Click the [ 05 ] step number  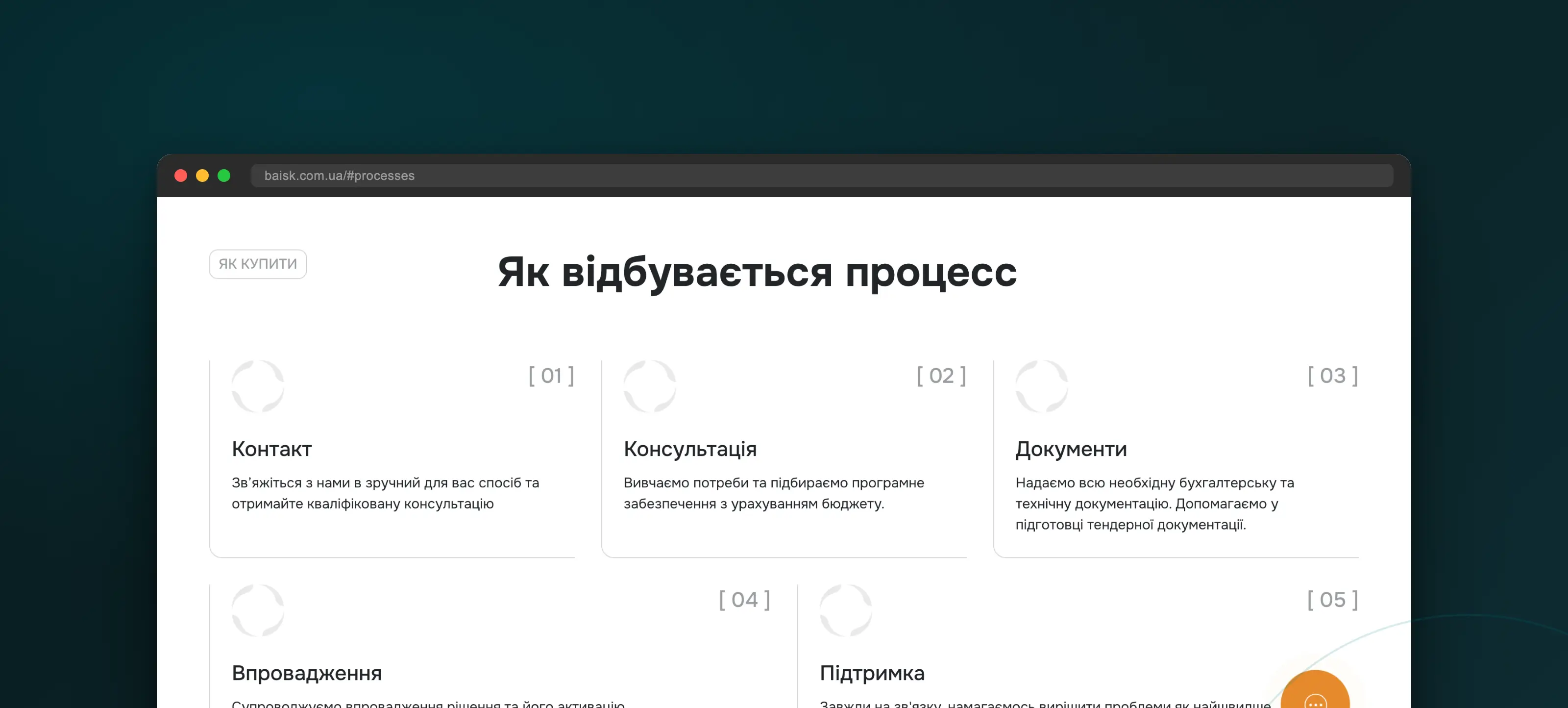[1333, 600]
